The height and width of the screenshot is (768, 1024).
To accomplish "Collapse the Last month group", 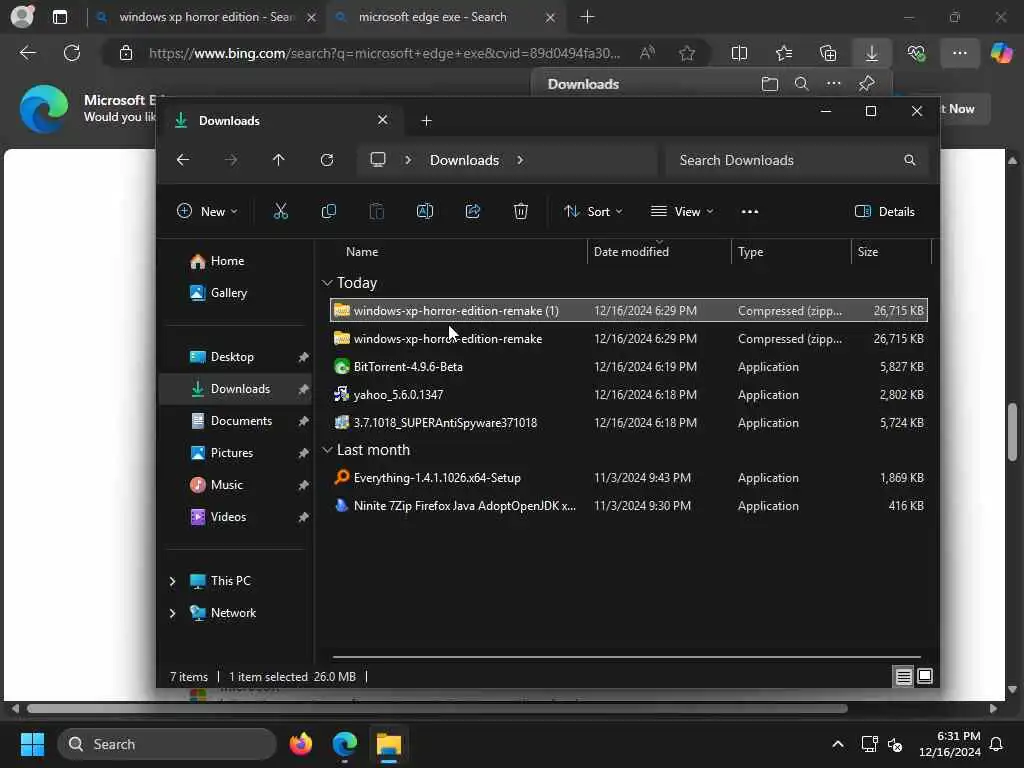I will (x=327, y=450).
